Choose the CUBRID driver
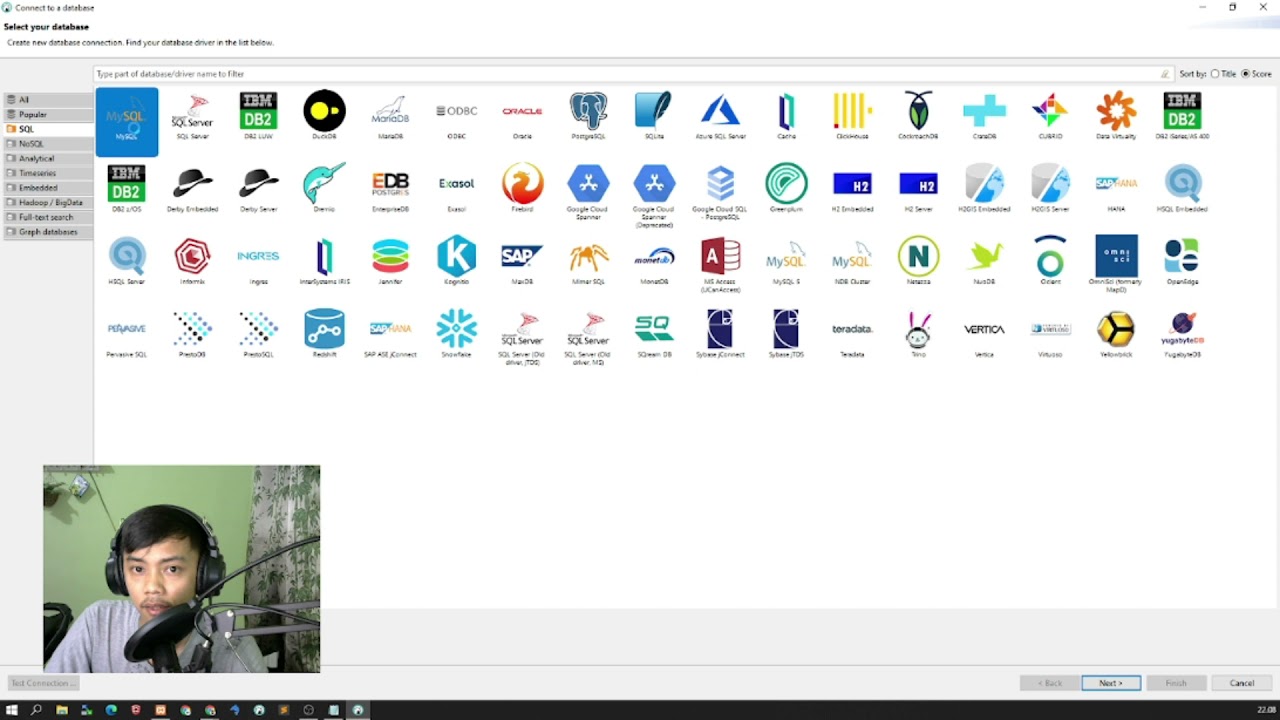This screenshot has height=720, width=1280. pos(1050,115)
